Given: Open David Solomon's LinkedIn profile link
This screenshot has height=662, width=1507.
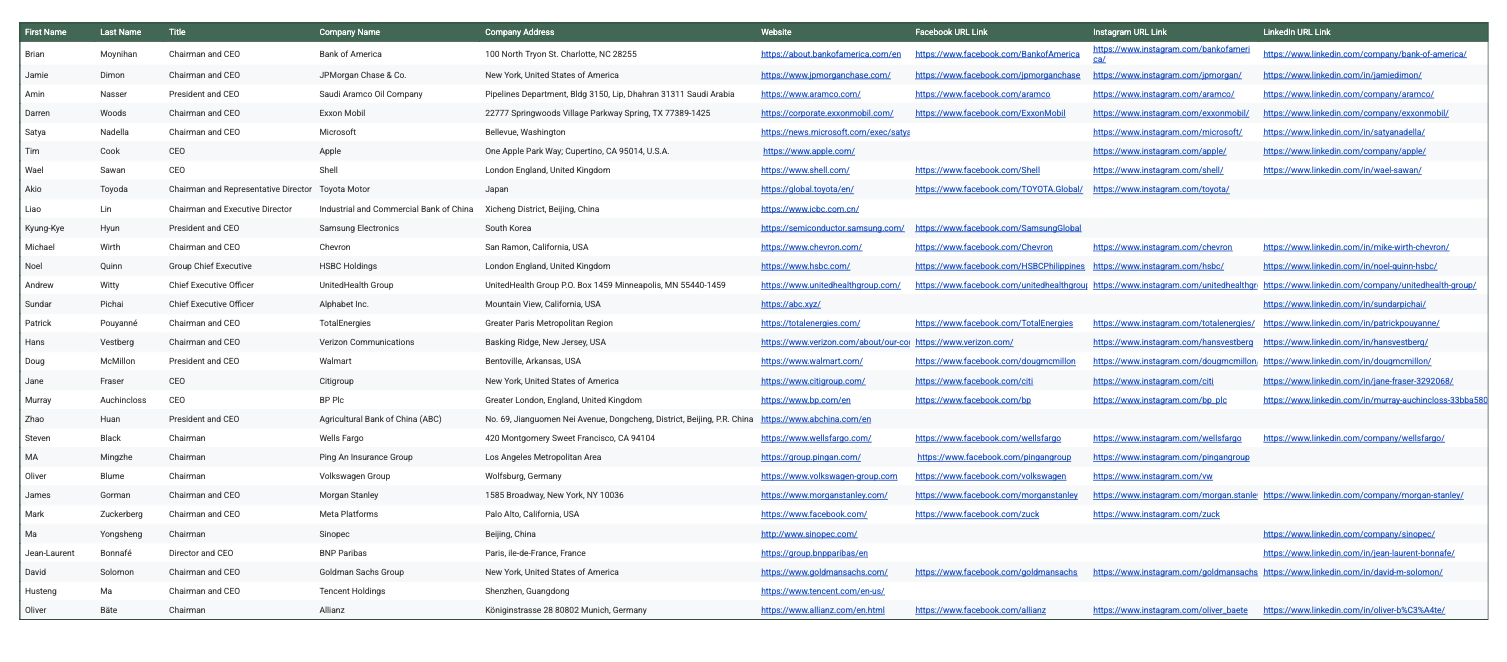Looking at the screenshot, I should pyautogui.click(x=1353, y=572).
